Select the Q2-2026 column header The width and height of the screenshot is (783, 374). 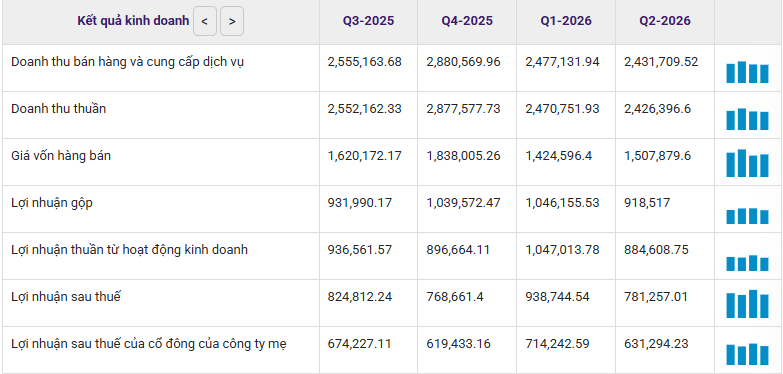[665, 21]
